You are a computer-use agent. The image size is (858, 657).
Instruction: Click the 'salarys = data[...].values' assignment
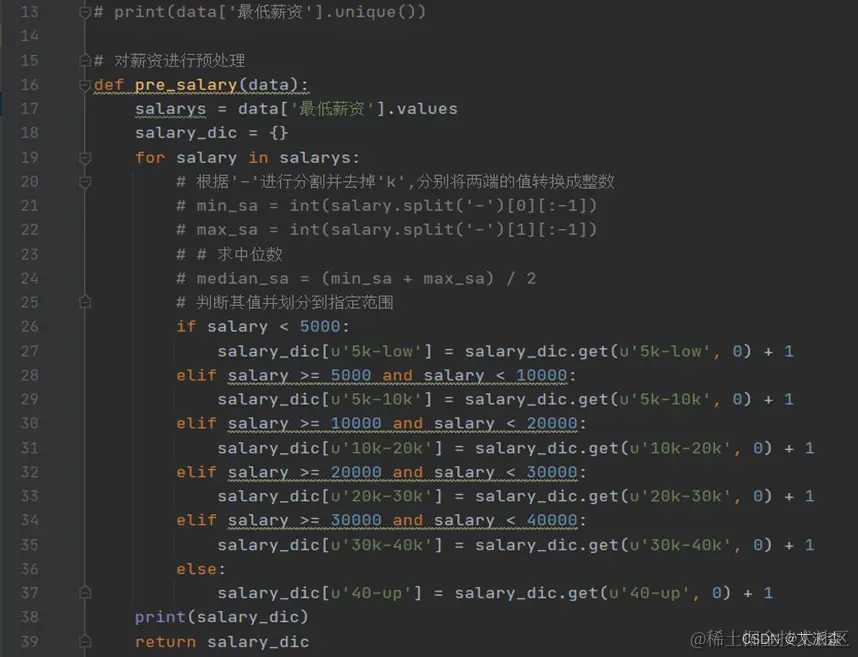(x=296, y=109)
